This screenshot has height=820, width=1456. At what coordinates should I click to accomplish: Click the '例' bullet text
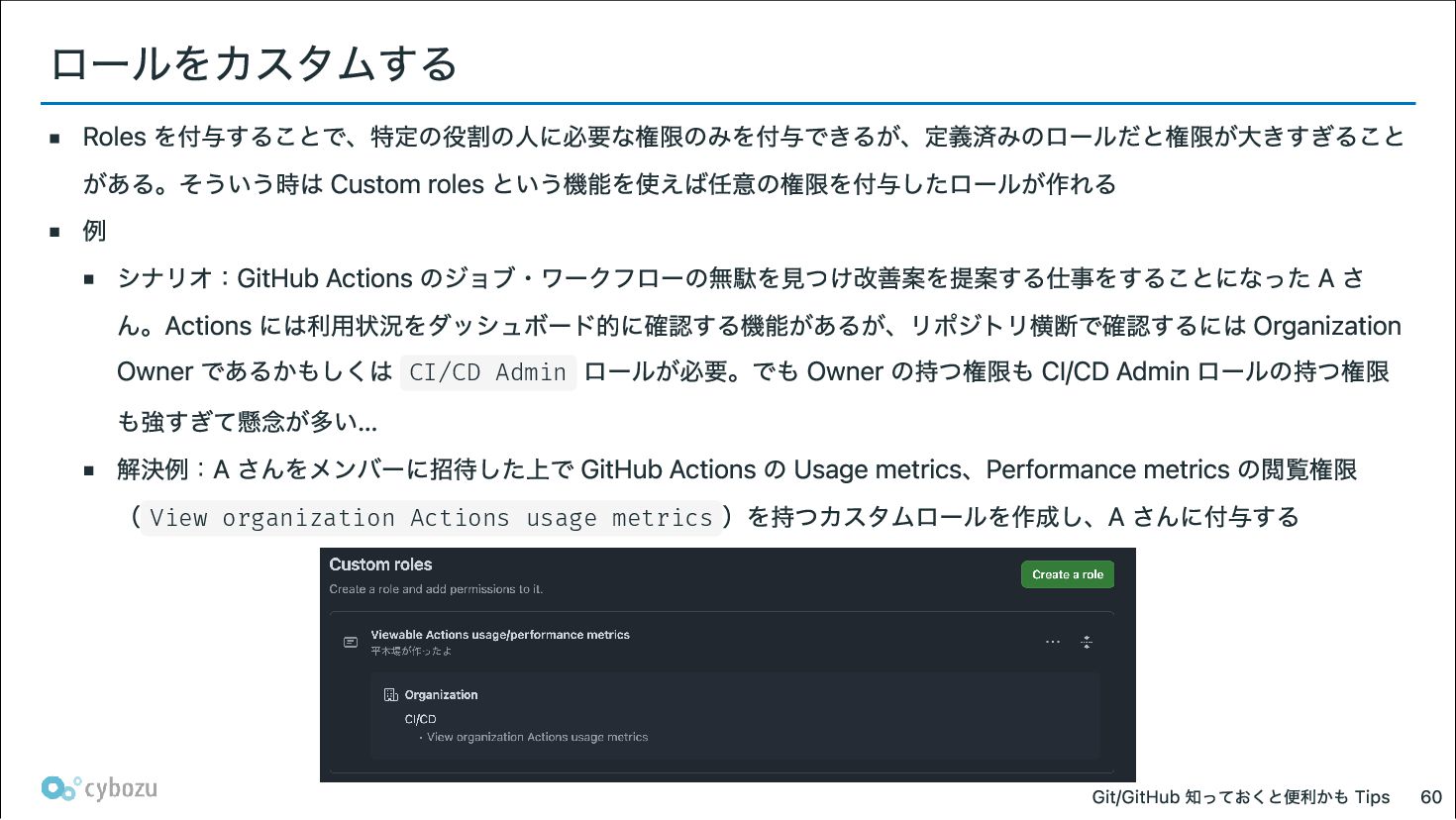click(x=94, y=231)
